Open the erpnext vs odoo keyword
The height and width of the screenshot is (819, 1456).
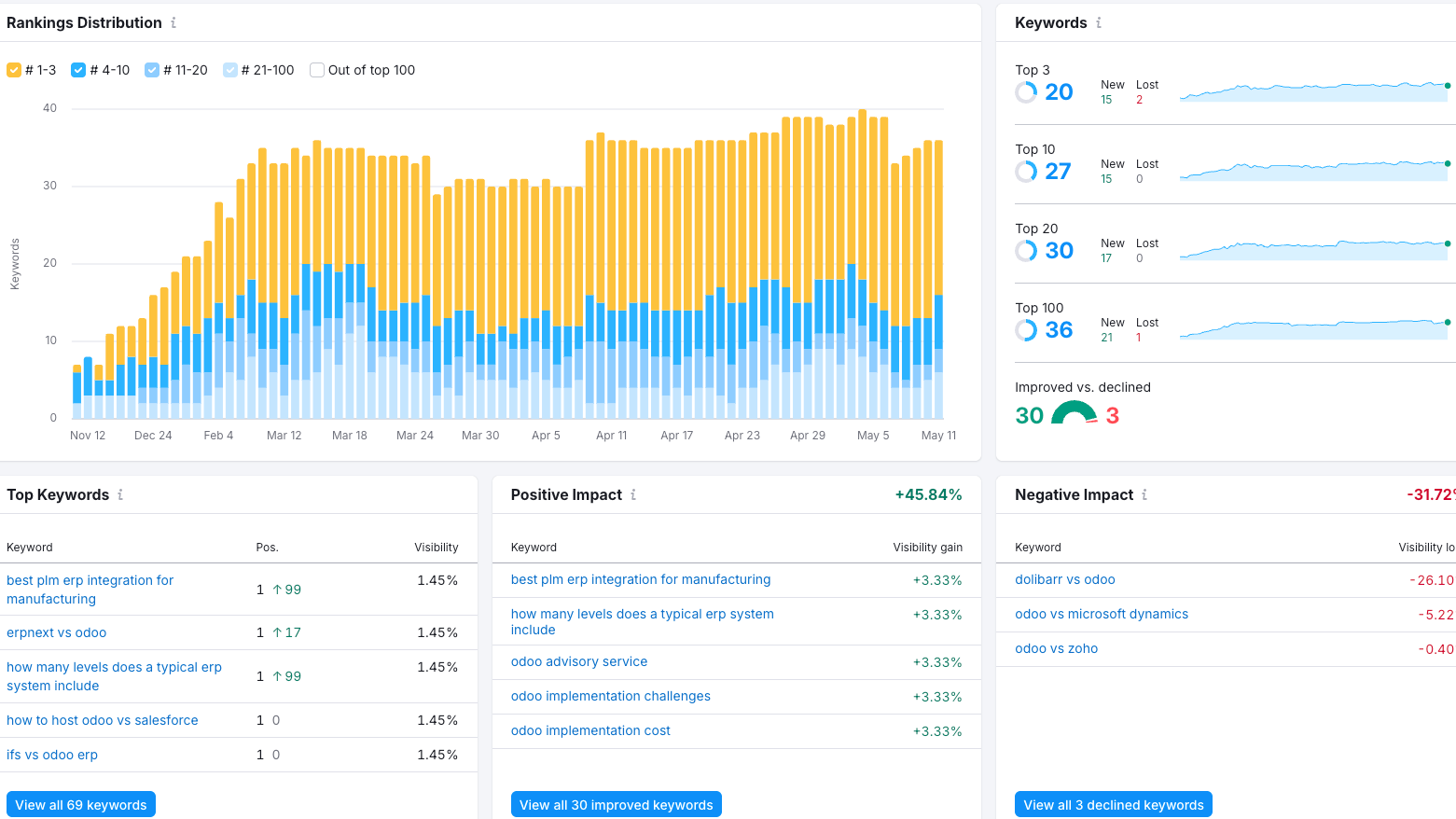coord(57,632)
